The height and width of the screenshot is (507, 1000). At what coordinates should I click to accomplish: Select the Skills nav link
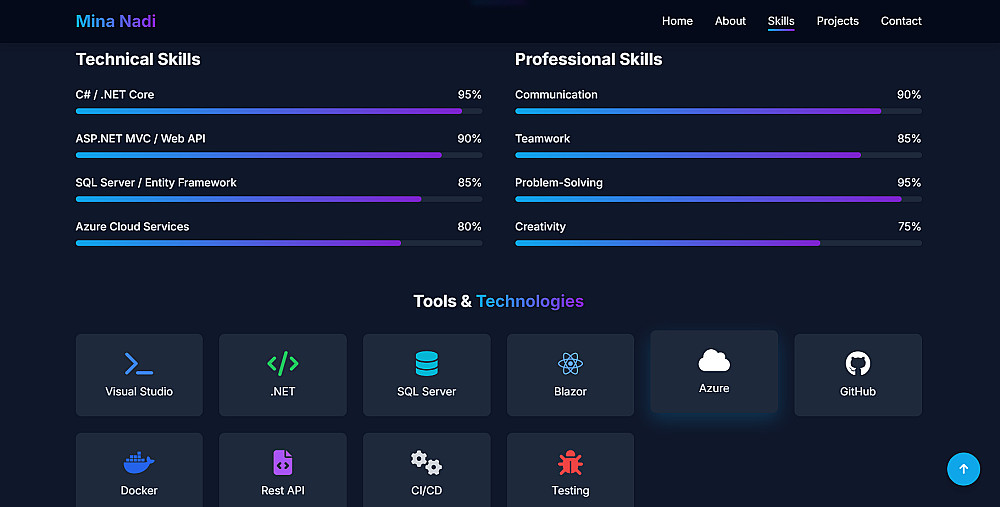pyautogui.click(x=781, y=21)
